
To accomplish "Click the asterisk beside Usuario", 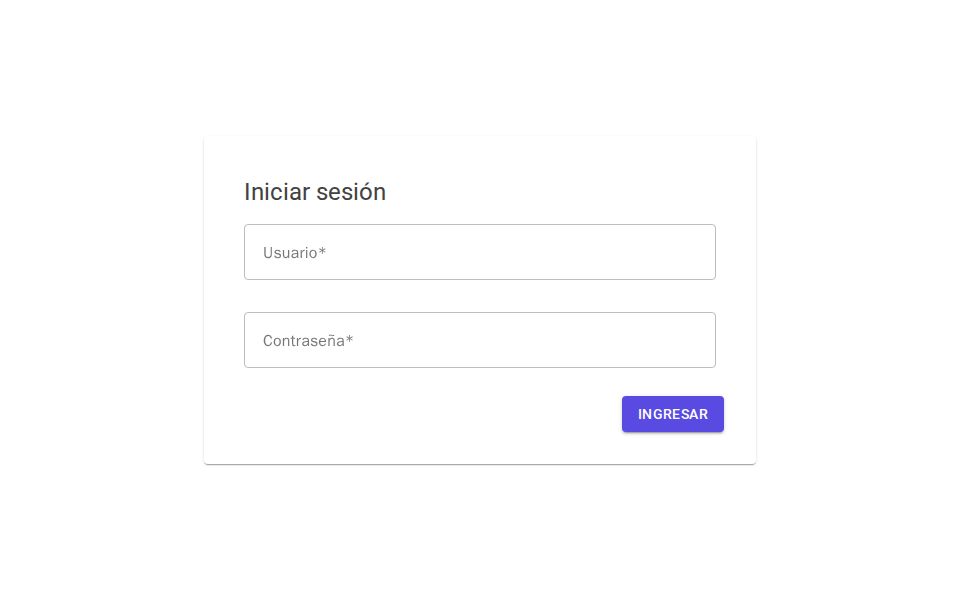I will (322, 253).
